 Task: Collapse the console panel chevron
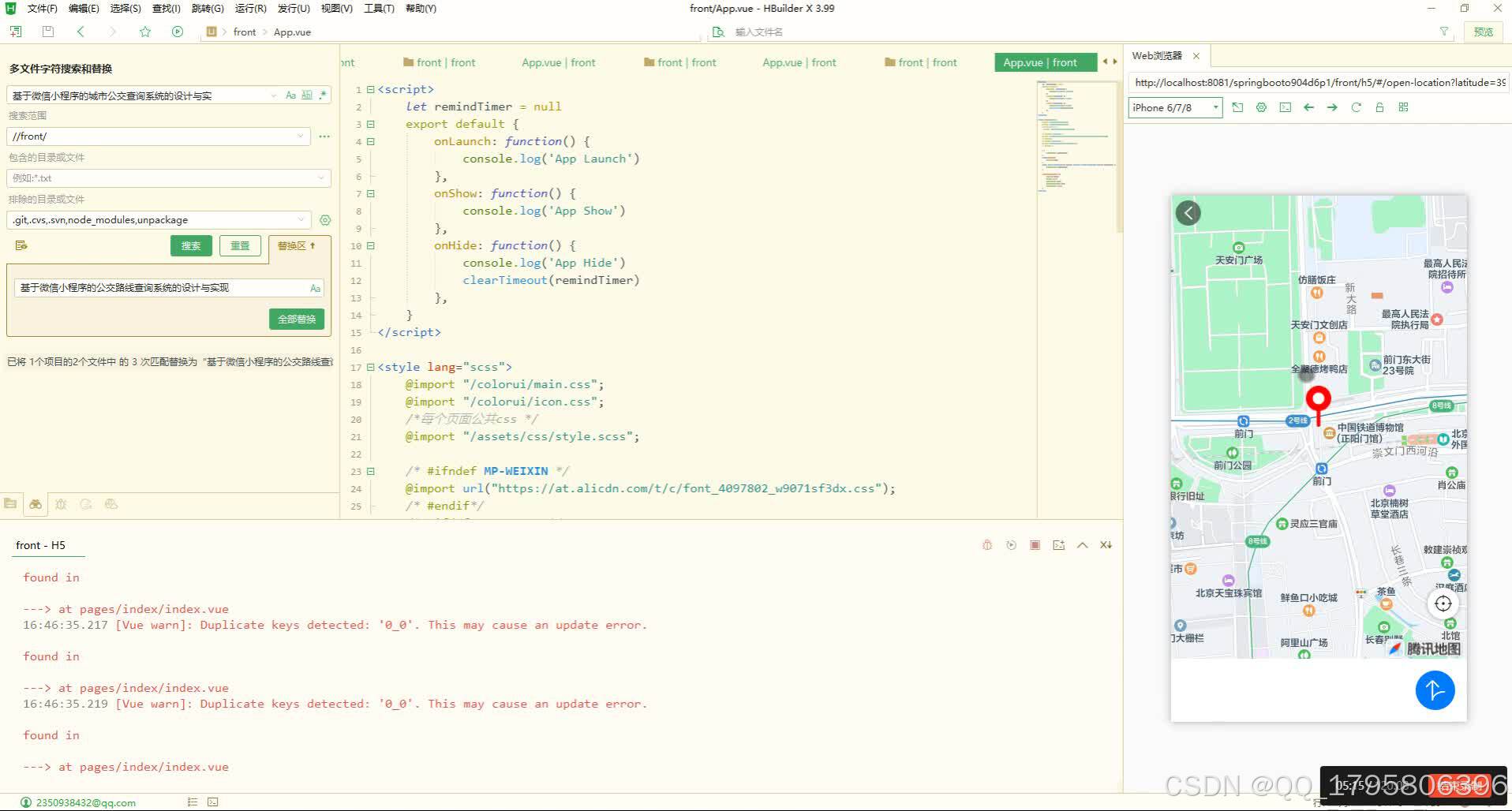[x=1082, y=545]
